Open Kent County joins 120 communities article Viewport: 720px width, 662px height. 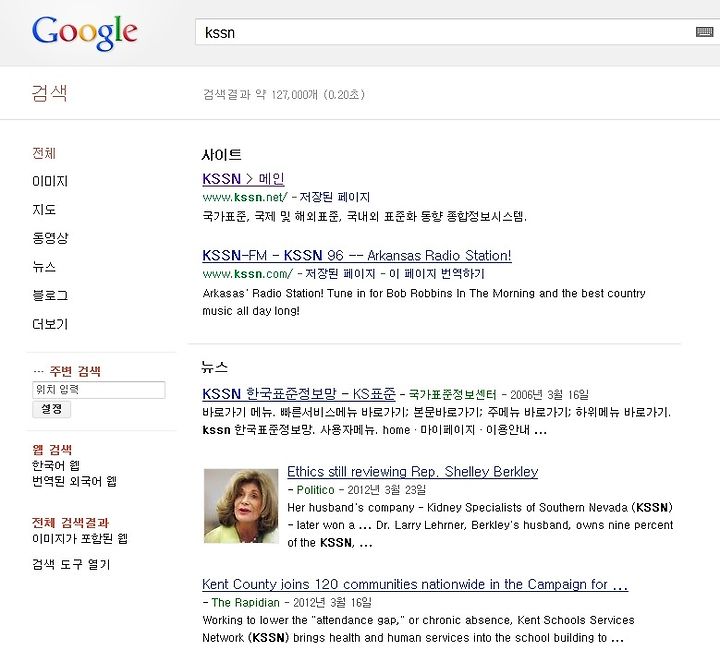(x=415, y=584)
